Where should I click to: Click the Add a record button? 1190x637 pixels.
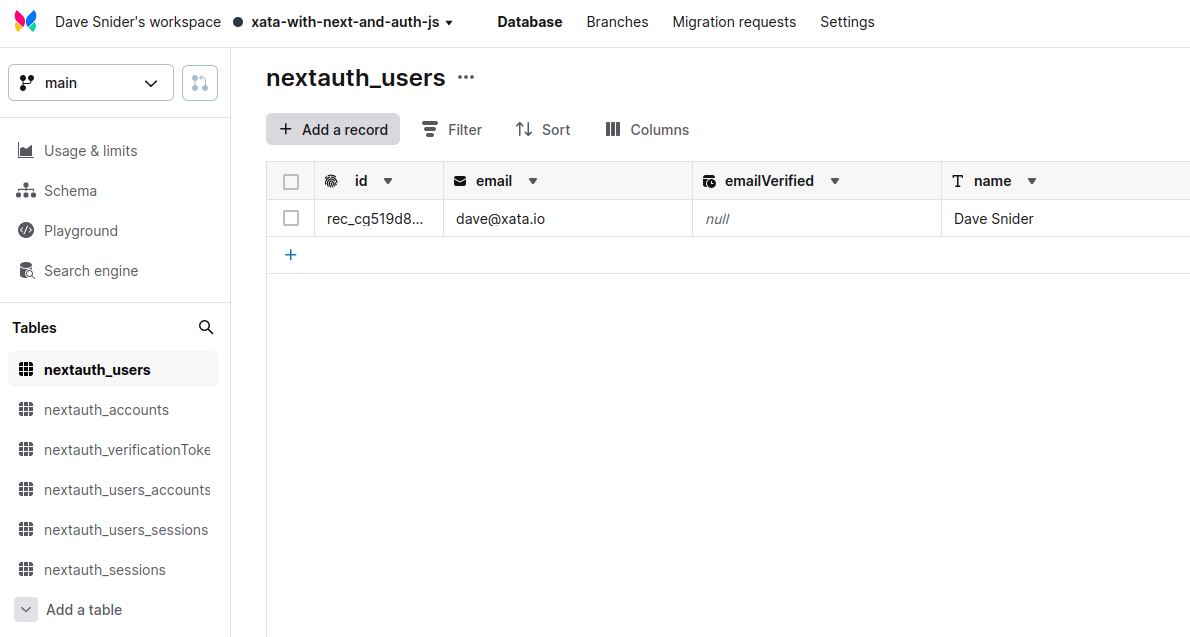click(333, 129)
